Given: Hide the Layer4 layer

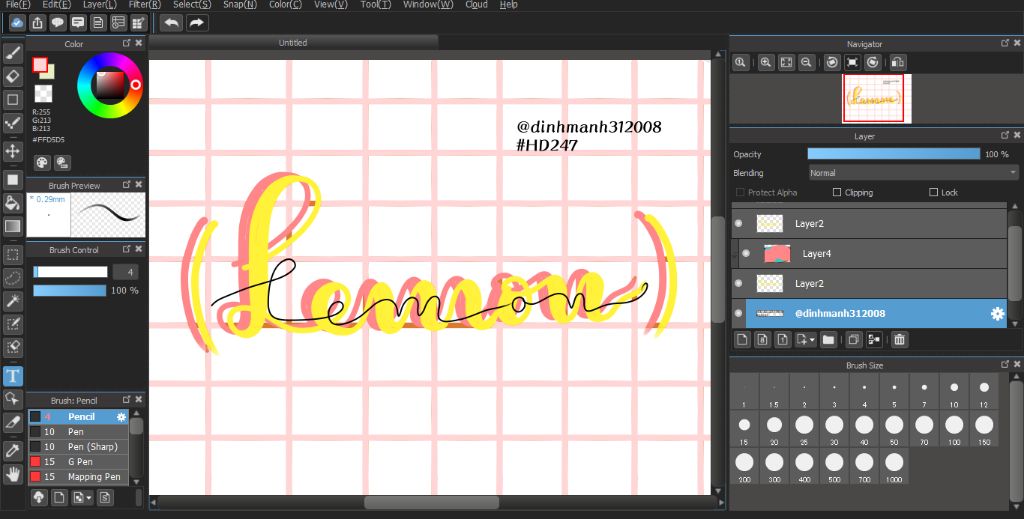Looking at the screenshot, I should 746,253.
